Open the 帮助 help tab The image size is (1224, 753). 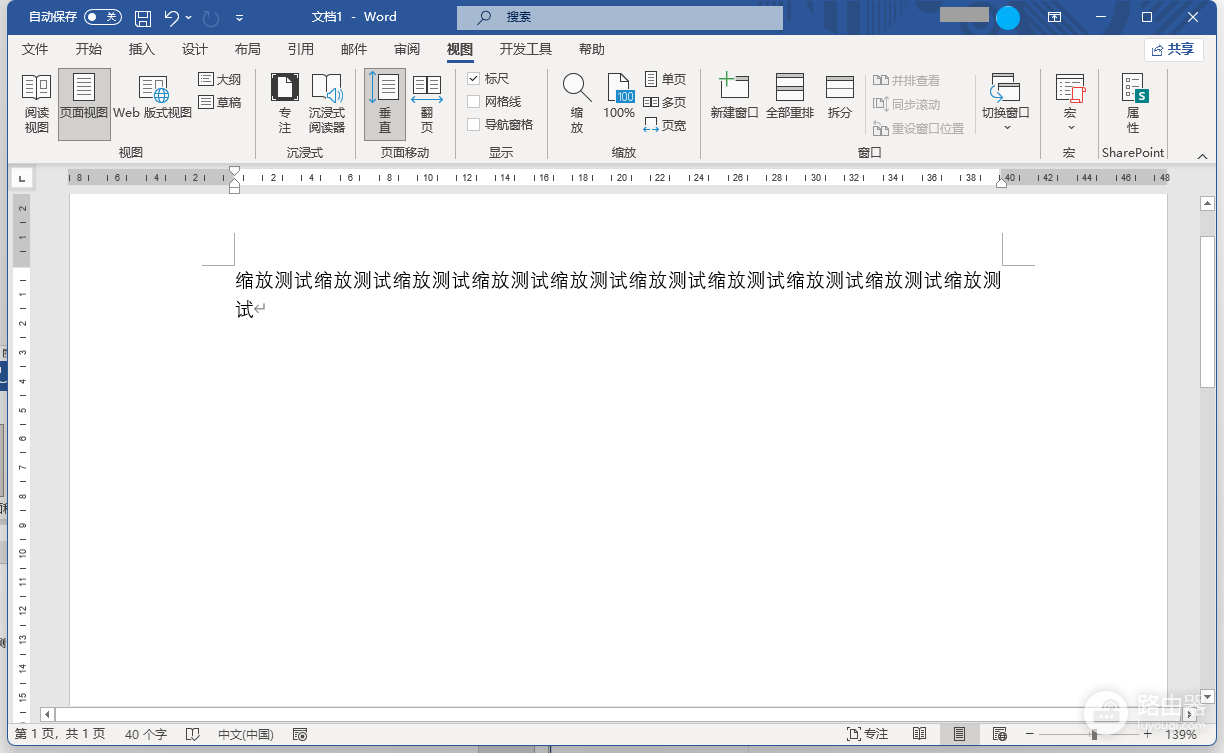tap(592, 49)
